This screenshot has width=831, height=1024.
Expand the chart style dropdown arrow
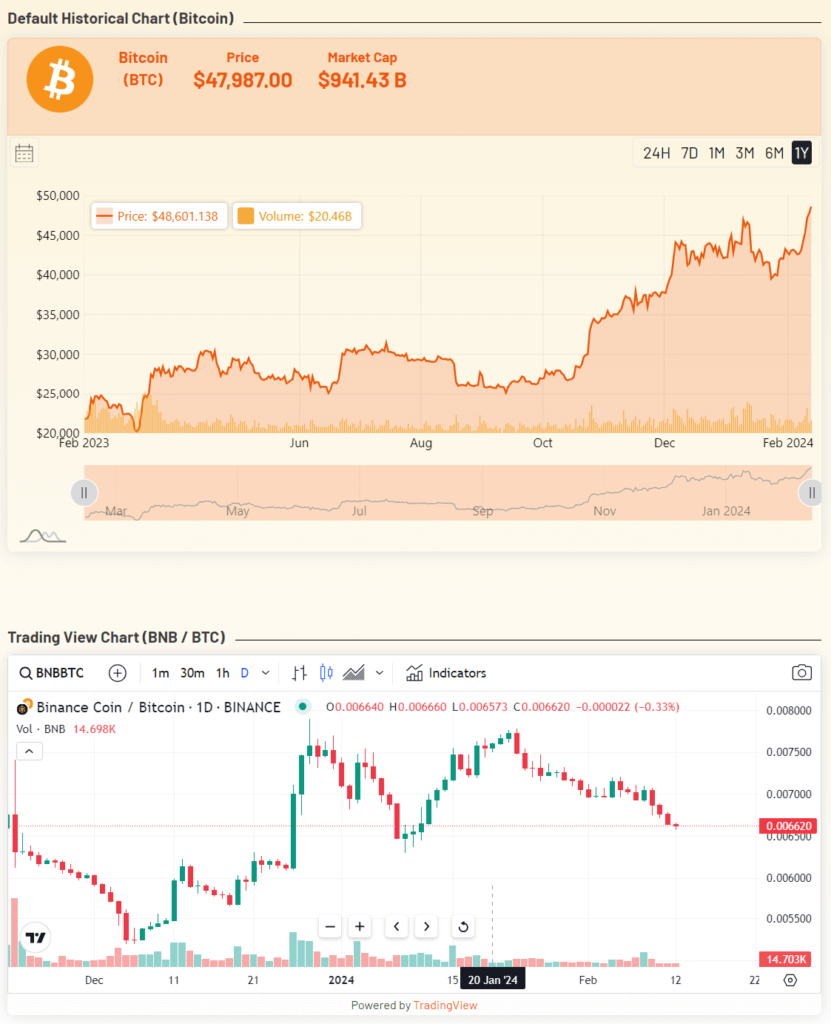pyautogui.click(x=379, y=673)
